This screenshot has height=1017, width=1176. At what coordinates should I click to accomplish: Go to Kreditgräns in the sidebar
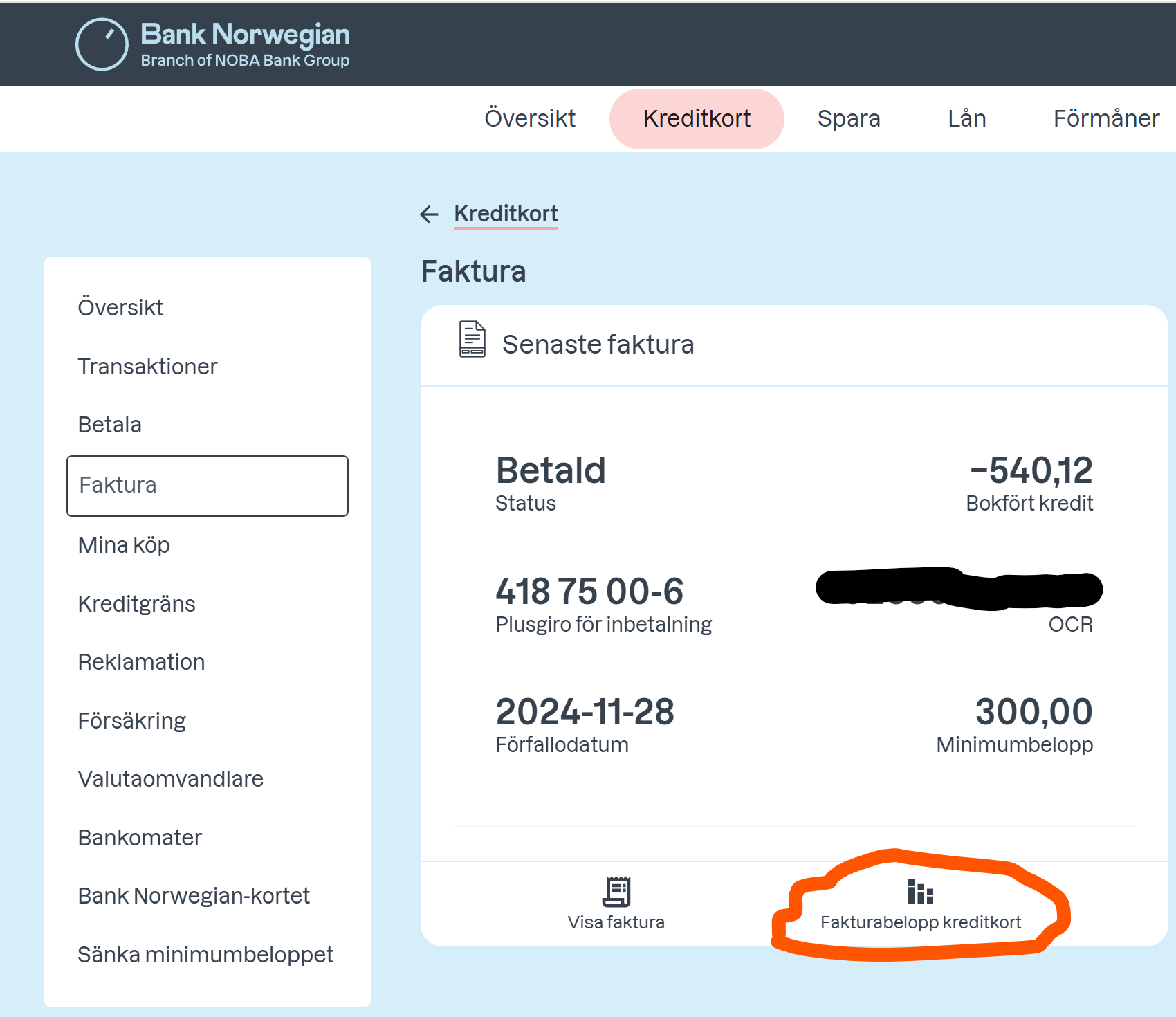tap(136, 604)
